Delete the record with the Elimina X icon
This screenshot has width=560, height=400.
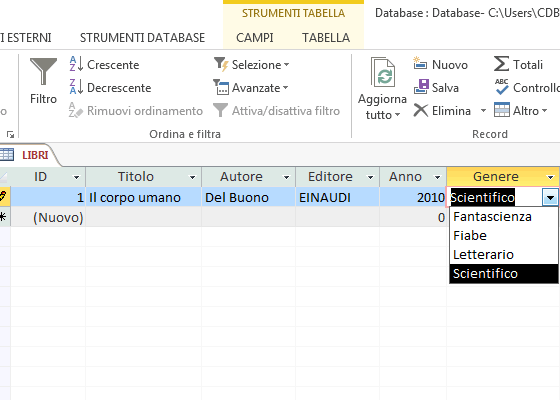(421, 110)
